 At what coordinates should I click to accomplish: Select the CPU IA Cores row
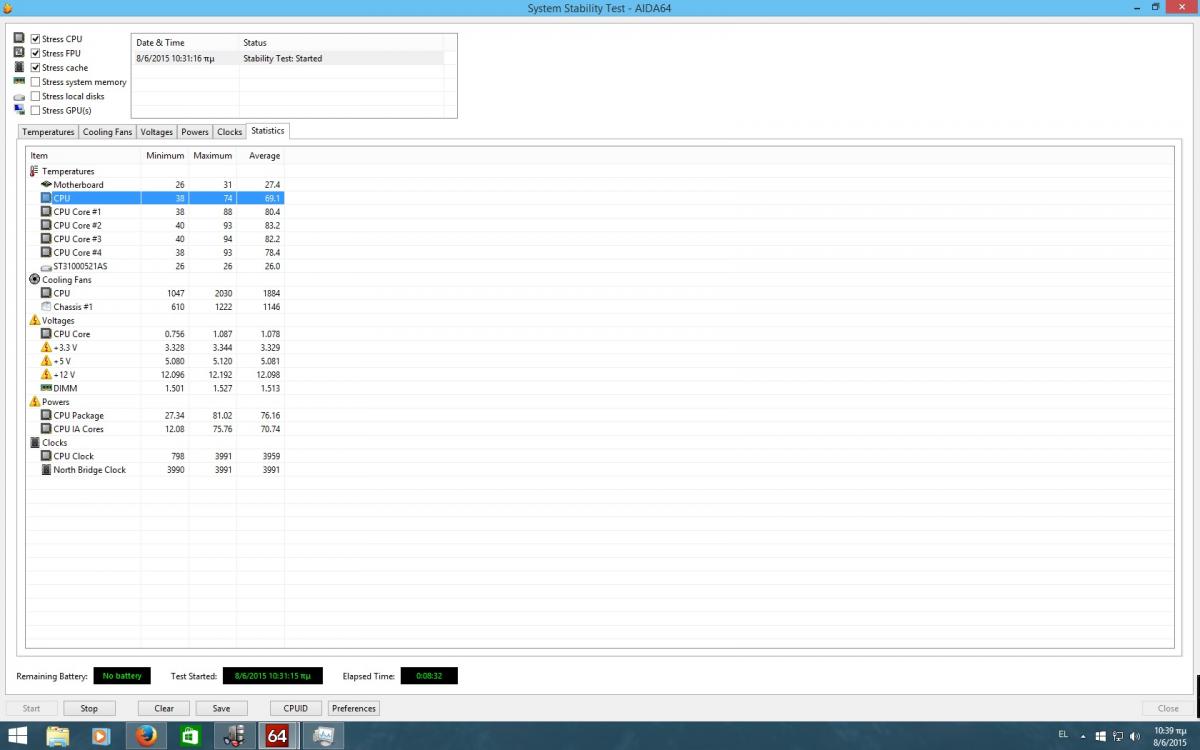point(157,429)
